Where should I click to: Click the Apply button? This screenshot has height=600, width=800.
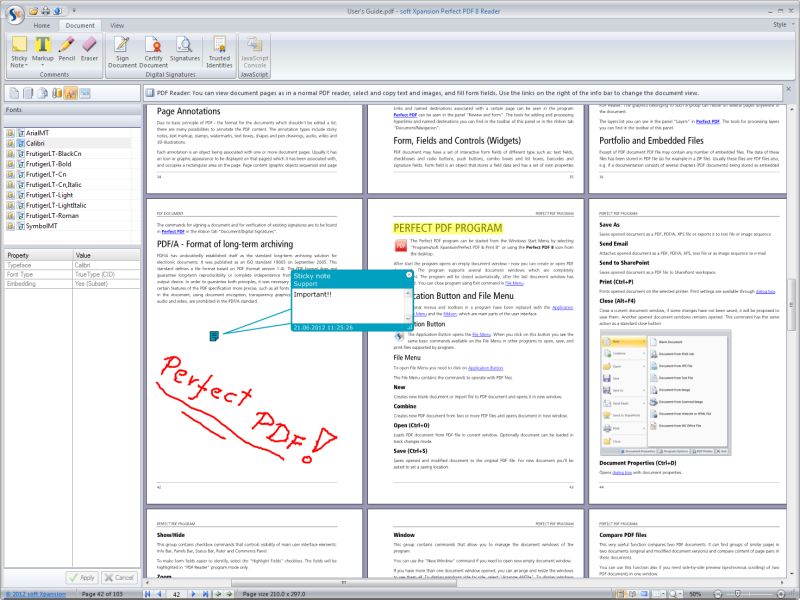pyautogui.click(x=82, y=578)
